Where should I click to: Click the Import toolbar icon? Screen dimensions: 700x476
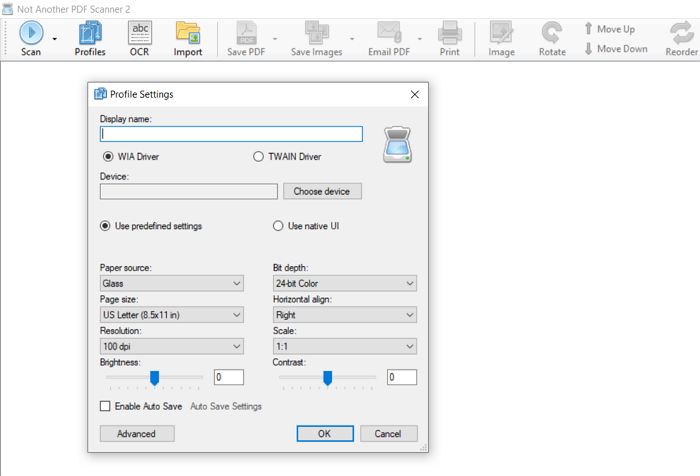click(x=188, y=39)
